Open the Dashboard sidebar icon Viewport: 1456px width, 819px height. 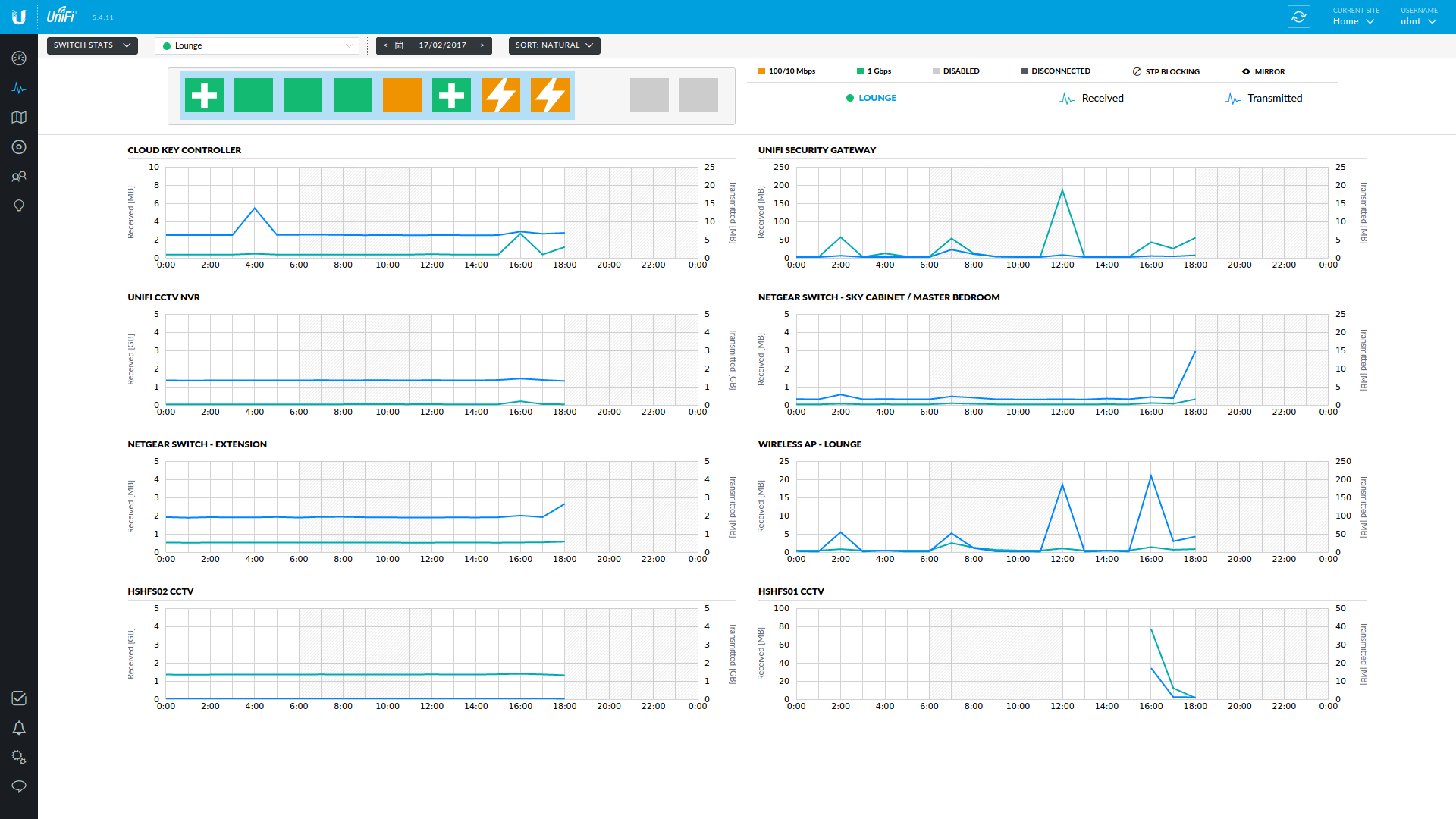point(19,58)
